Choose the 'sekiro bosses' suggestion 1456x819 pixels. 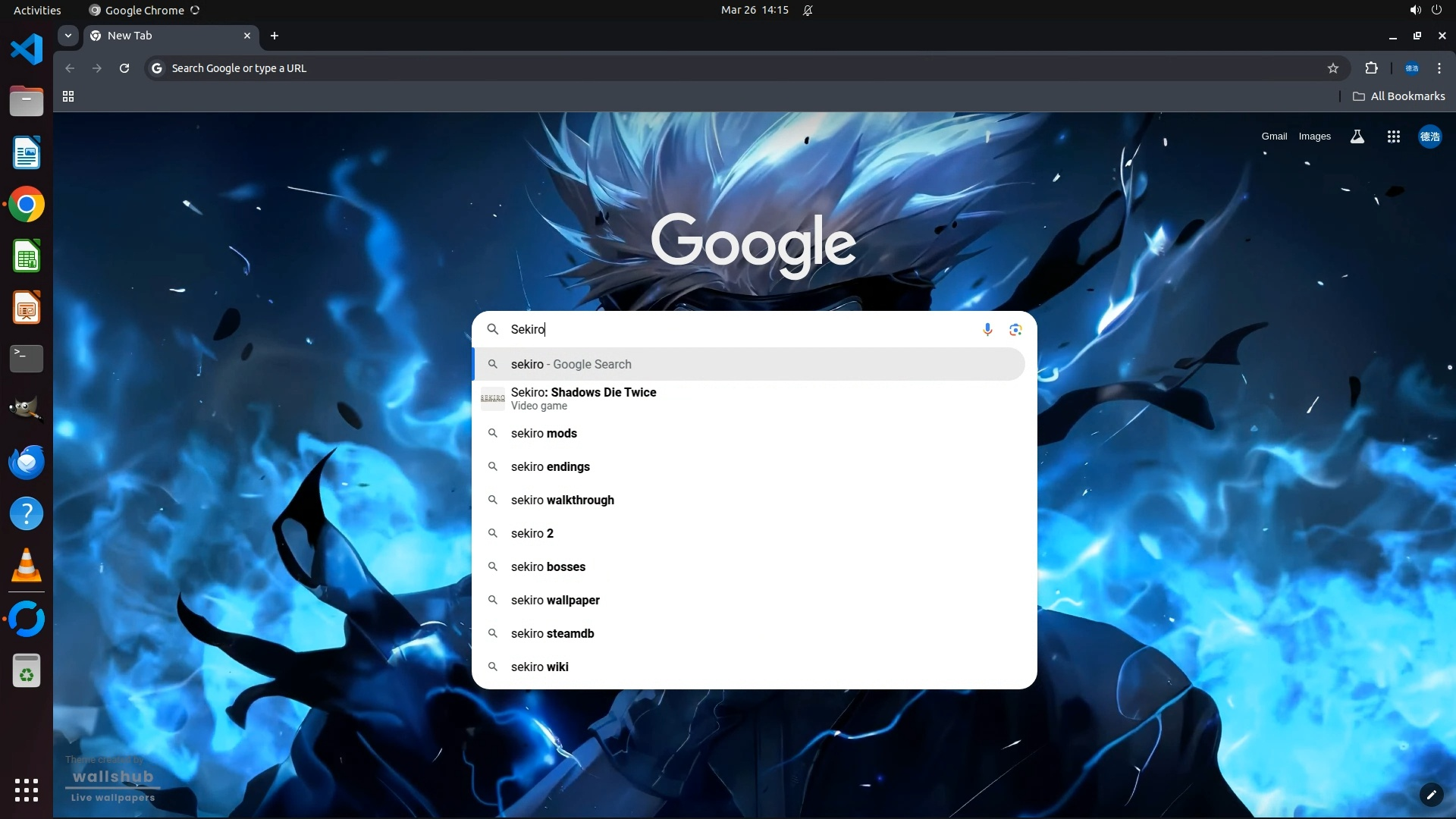point(548,566)
